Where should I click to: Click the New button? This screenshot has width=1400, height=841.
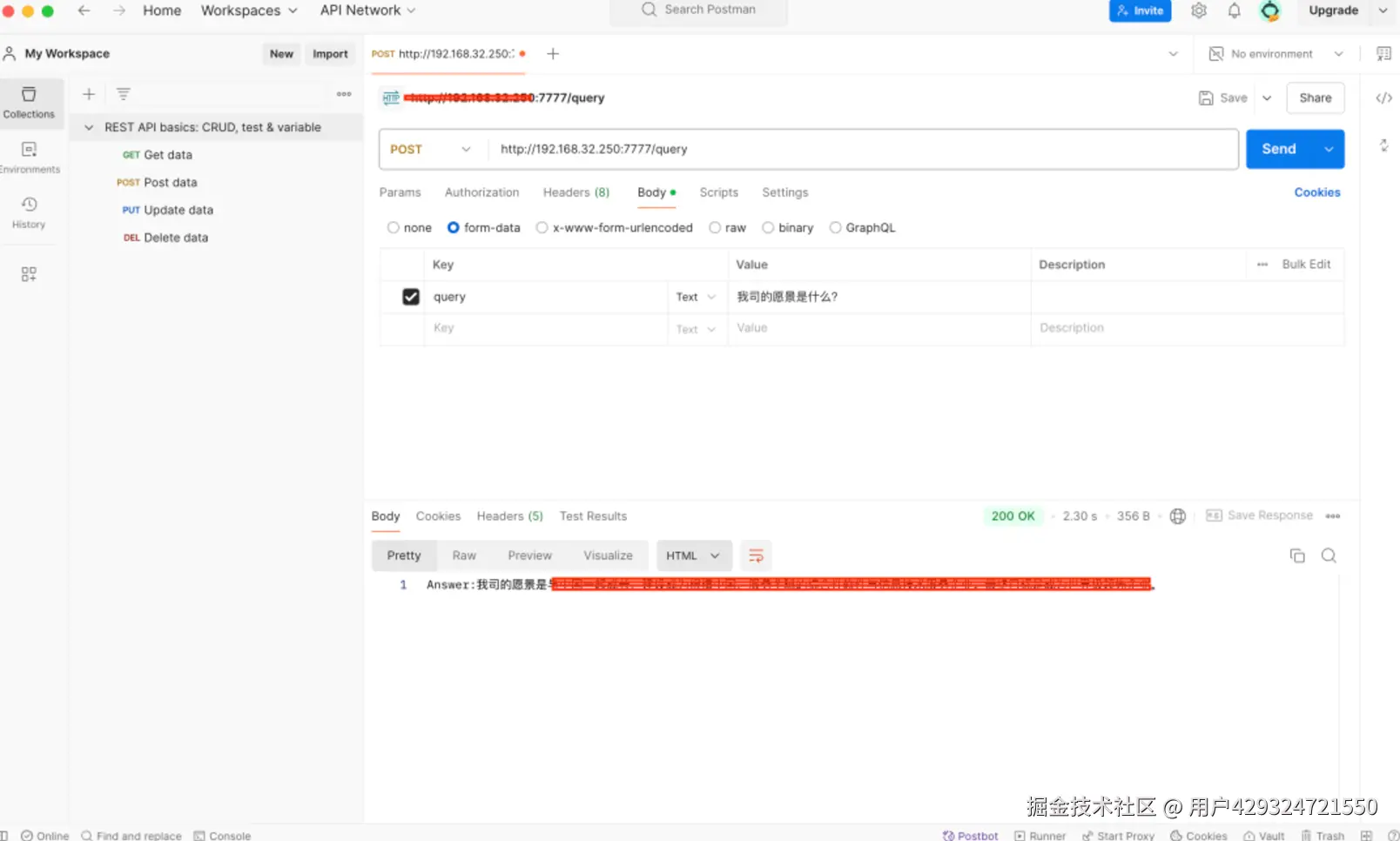(281, 54)
